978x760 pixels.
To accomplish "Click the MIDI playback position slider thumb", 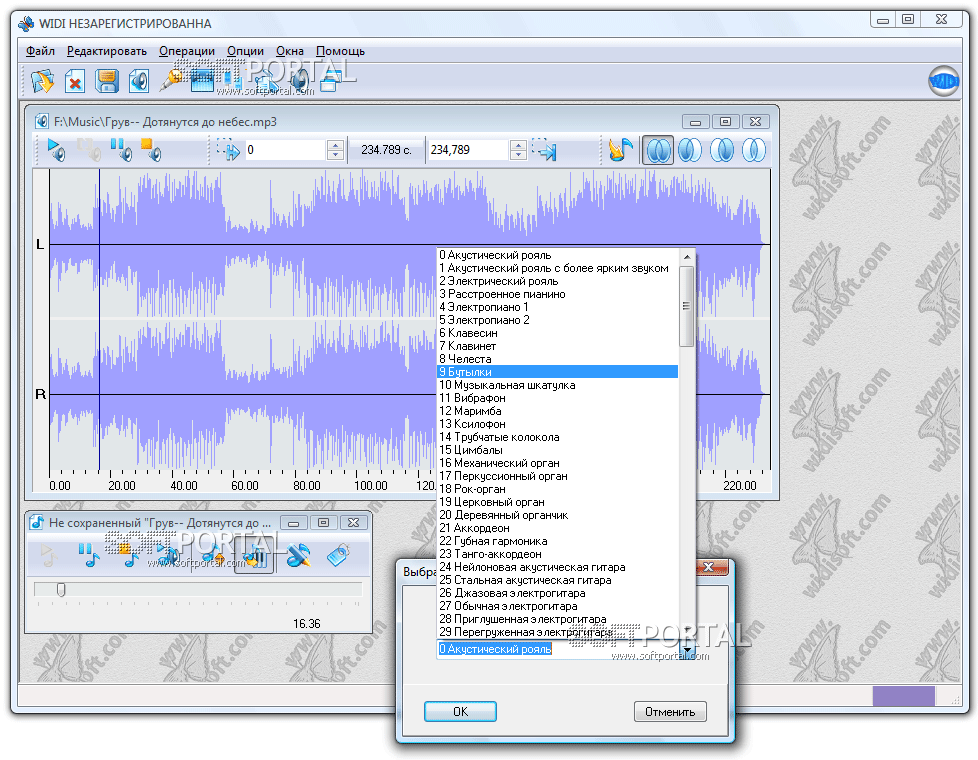I will (61, 590).
